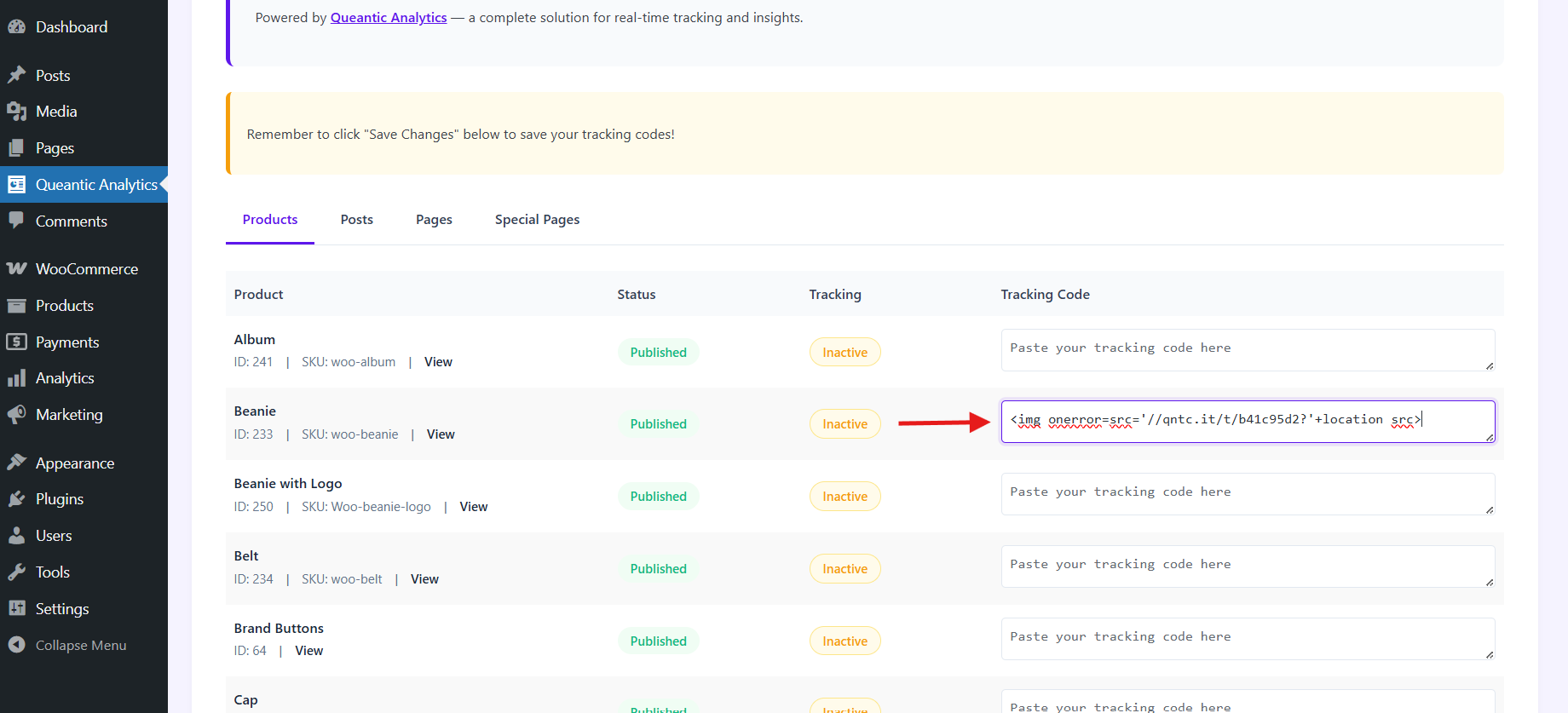Click the "ID: 233" text
The height and width of the screenshot is (713, 1568).
click(x=254, y=434)
